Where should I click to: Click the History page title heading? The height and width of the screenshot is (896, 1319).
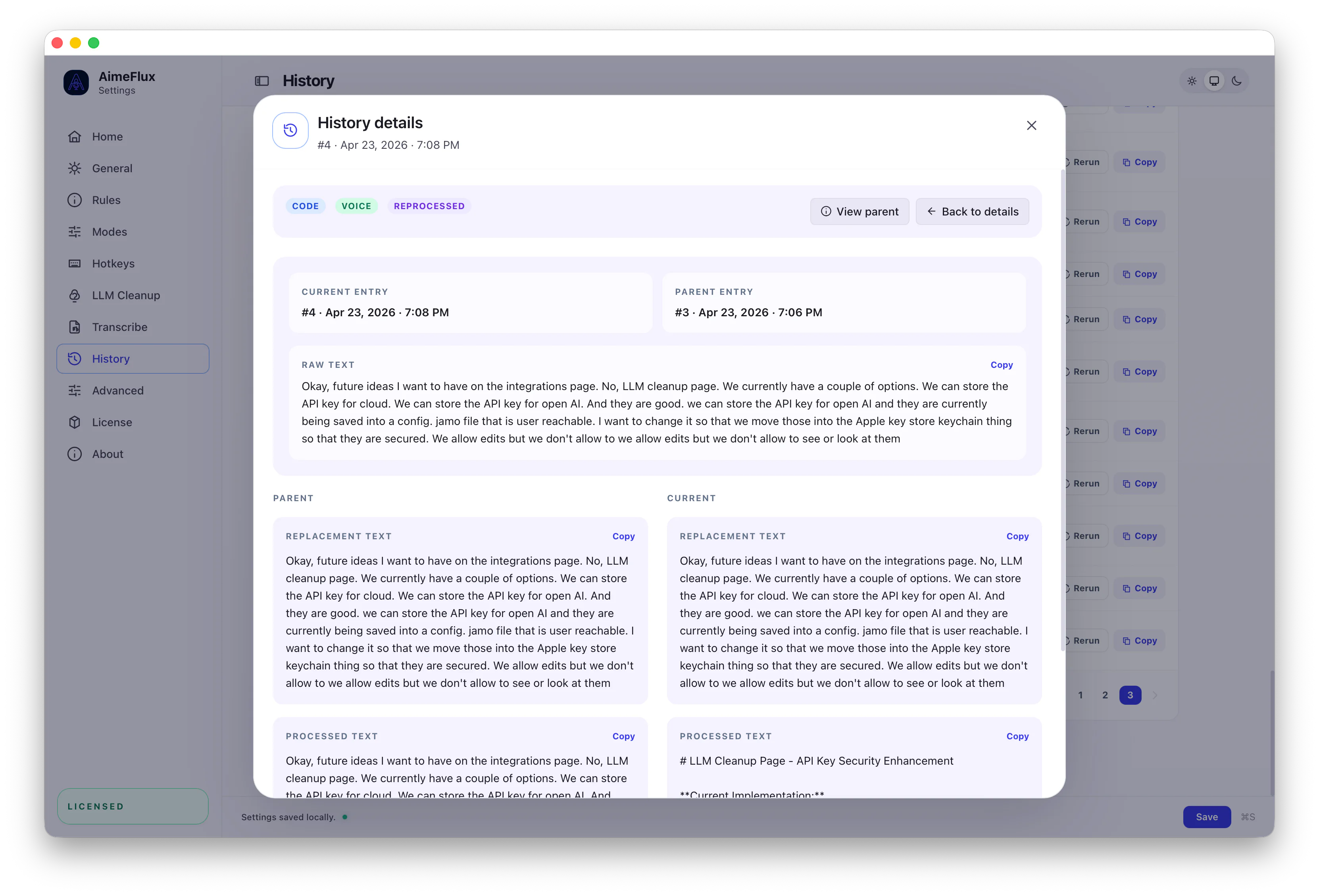pos(308,81)
